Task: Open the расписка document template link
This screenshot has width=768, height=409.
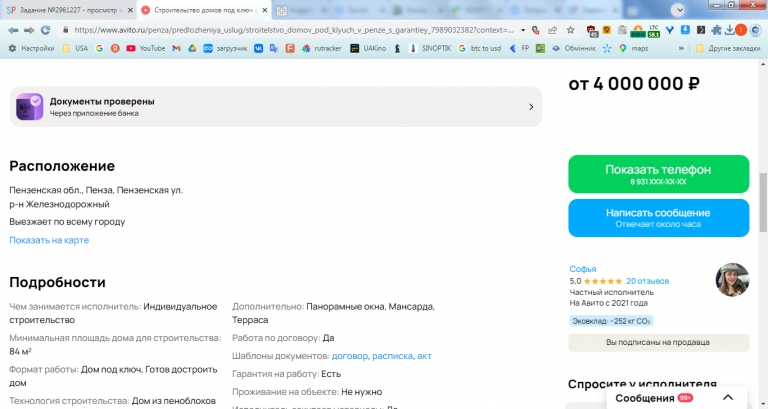Action: (x=392, y=356)
